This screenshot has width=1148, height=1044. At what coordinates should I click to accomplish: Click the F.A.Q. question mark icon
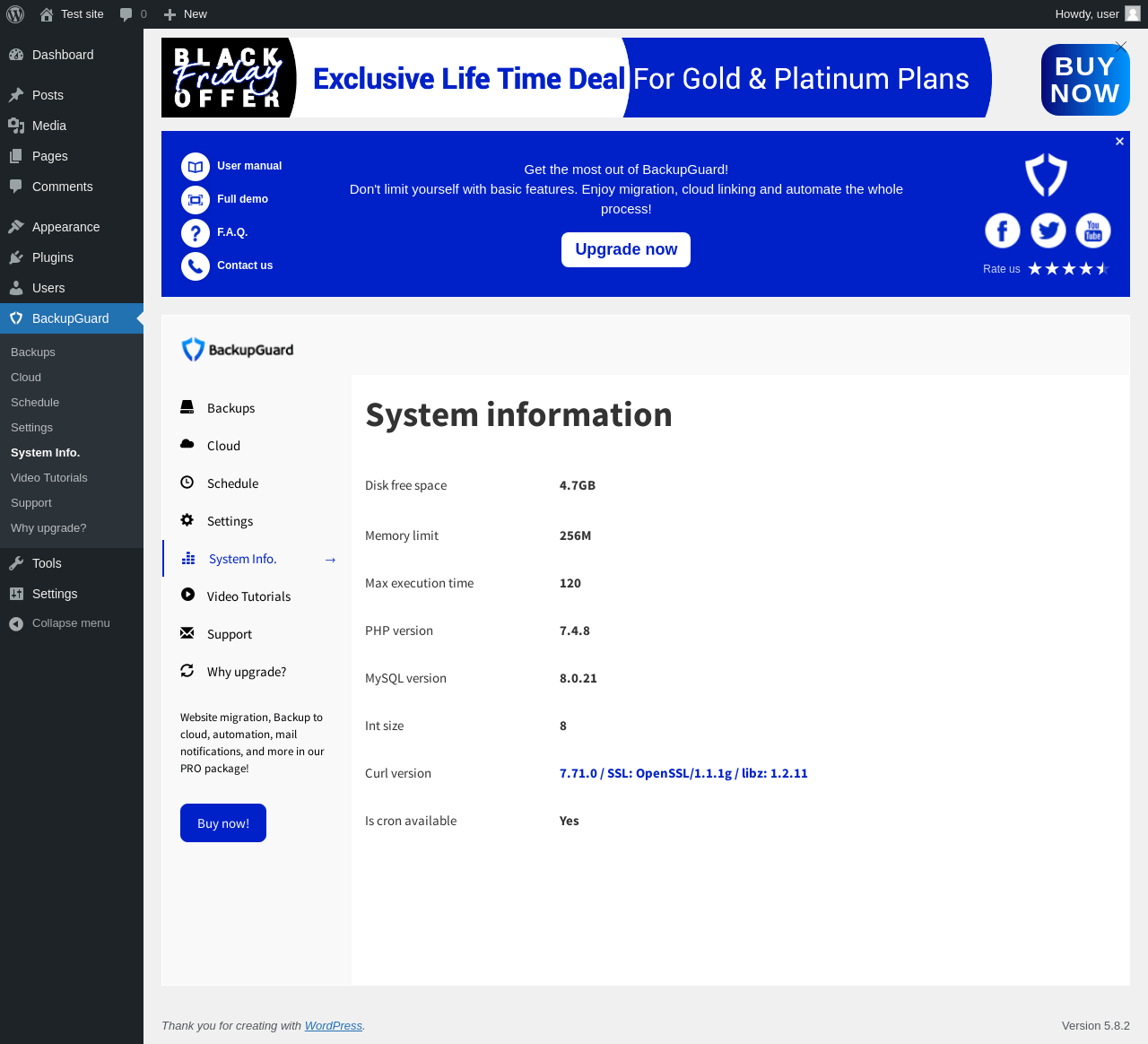pyautogui.click(x=196, y=233)
